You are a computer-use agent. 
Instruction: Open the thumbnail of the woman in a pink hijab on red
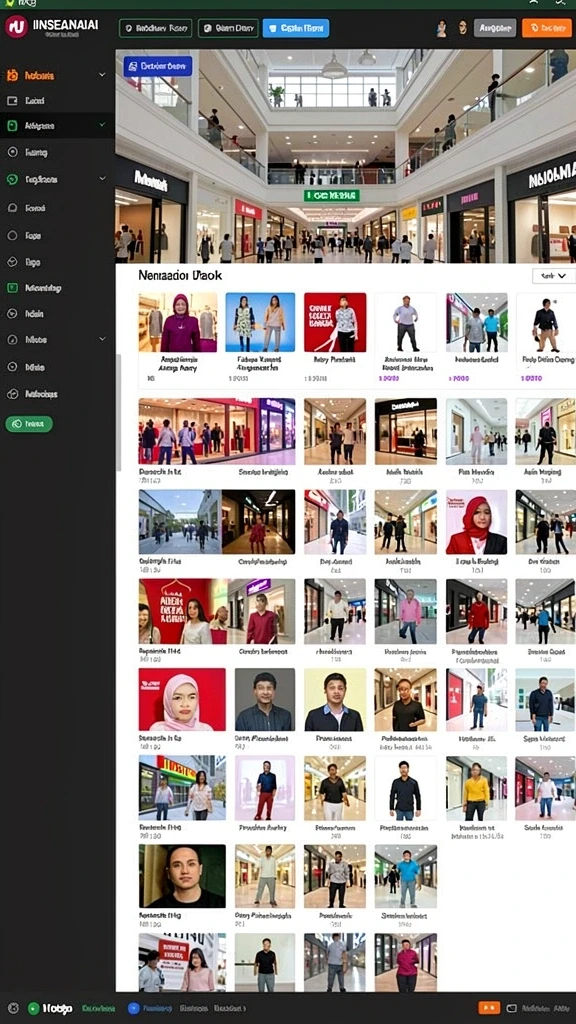point(182,699)
